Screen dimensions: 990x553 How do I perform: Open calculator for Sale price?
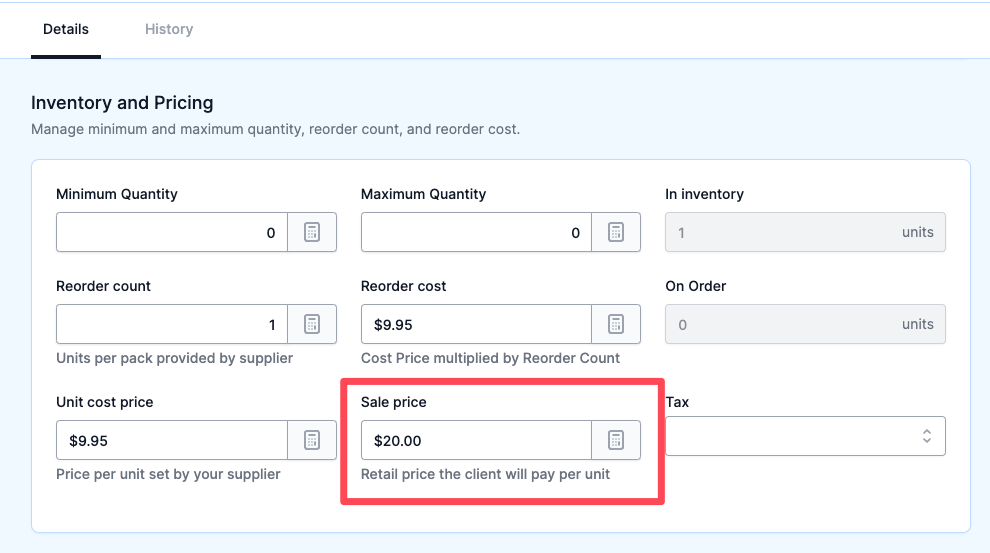click(616, 440)
